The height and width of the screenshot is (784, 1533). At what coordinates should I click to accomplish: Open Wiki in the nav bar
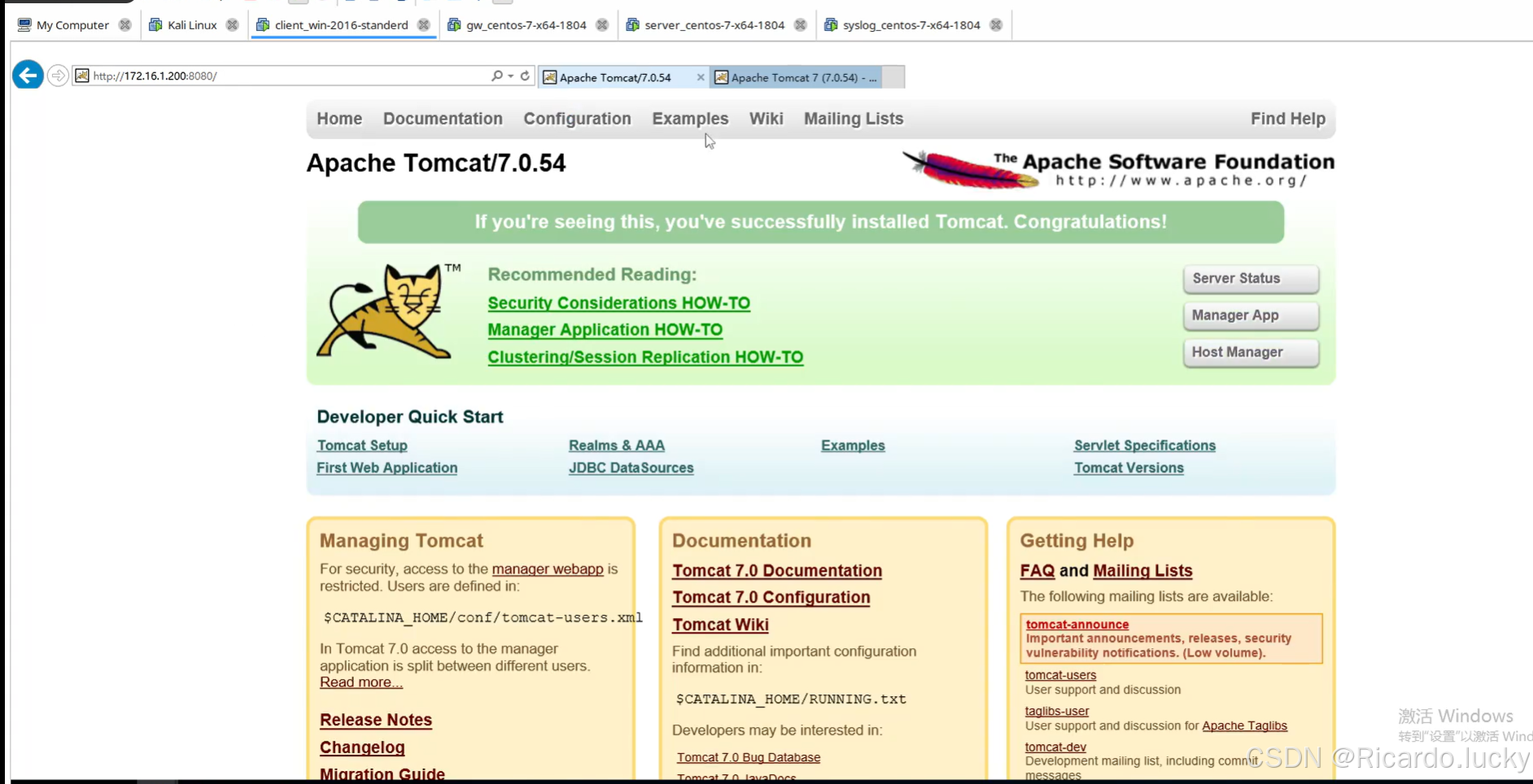766,119
